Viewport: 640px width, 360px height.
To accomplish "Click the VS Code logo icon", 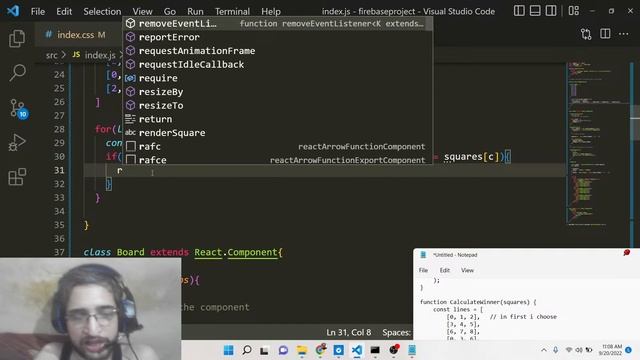I will (x=13, y=11).
